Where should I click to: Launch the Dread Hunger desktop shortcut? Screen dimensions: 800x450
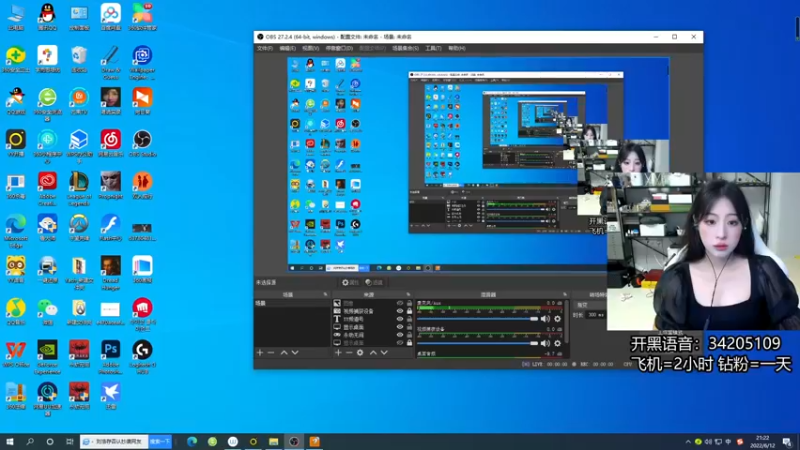coord(111,273)
